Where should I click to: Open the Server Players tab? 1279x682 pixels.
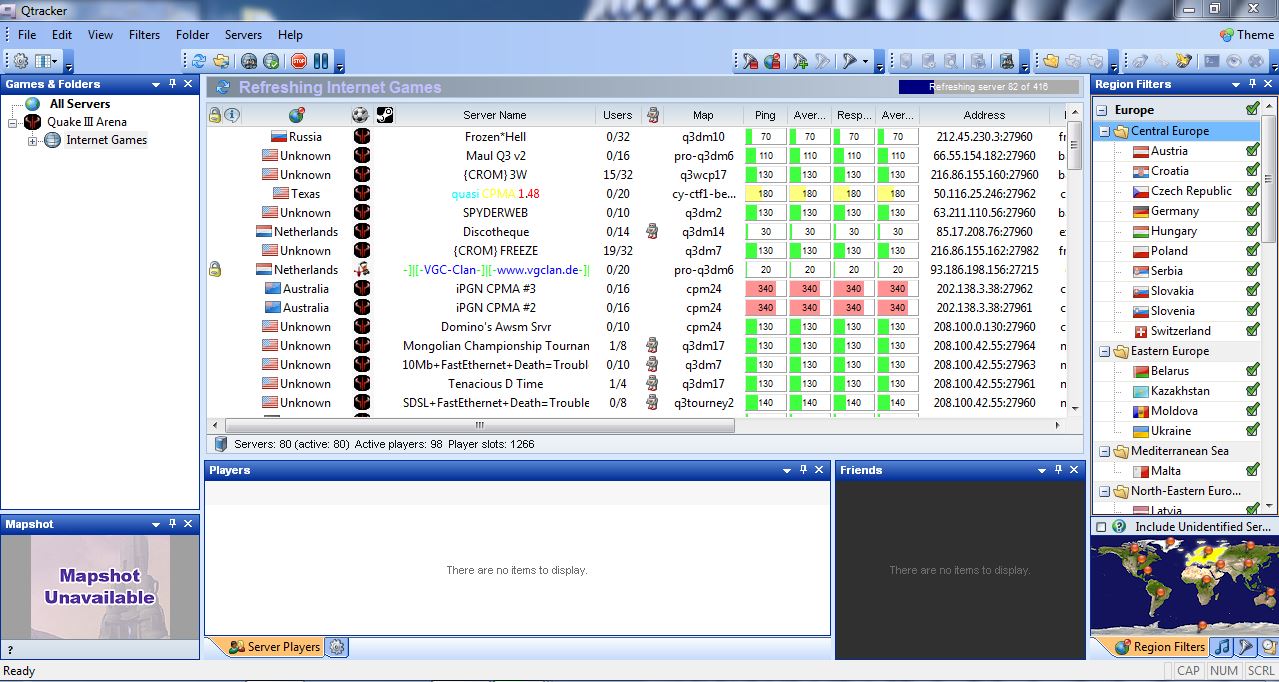[x=274, y=647]
